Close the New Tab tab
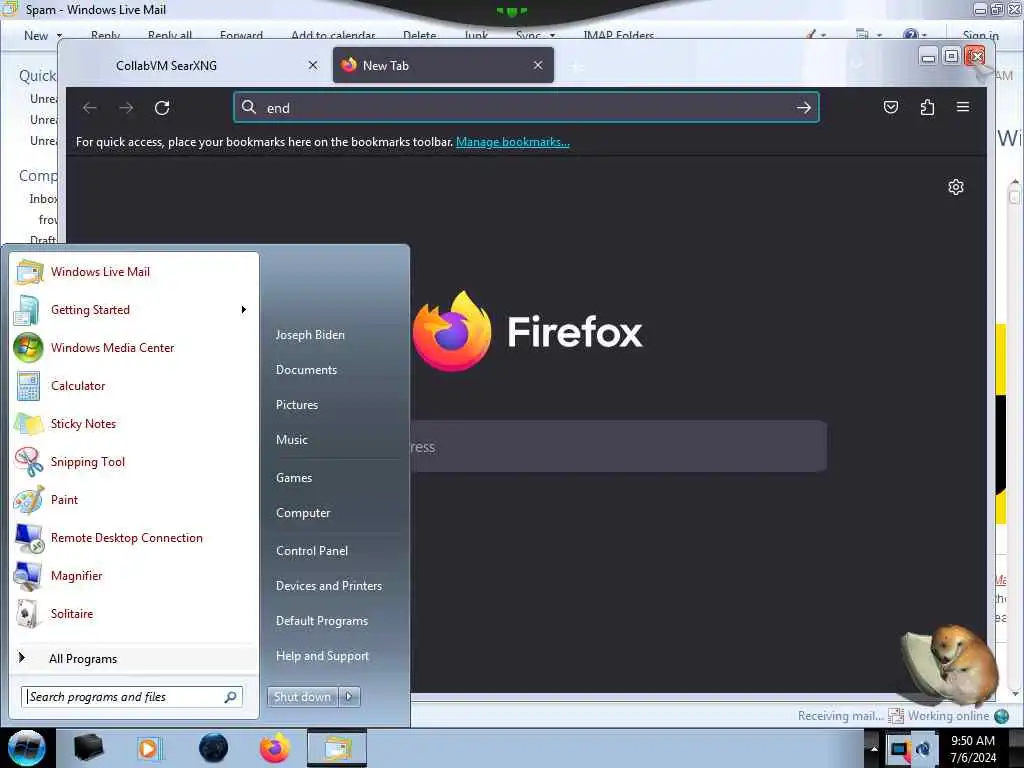 point(537,65)
